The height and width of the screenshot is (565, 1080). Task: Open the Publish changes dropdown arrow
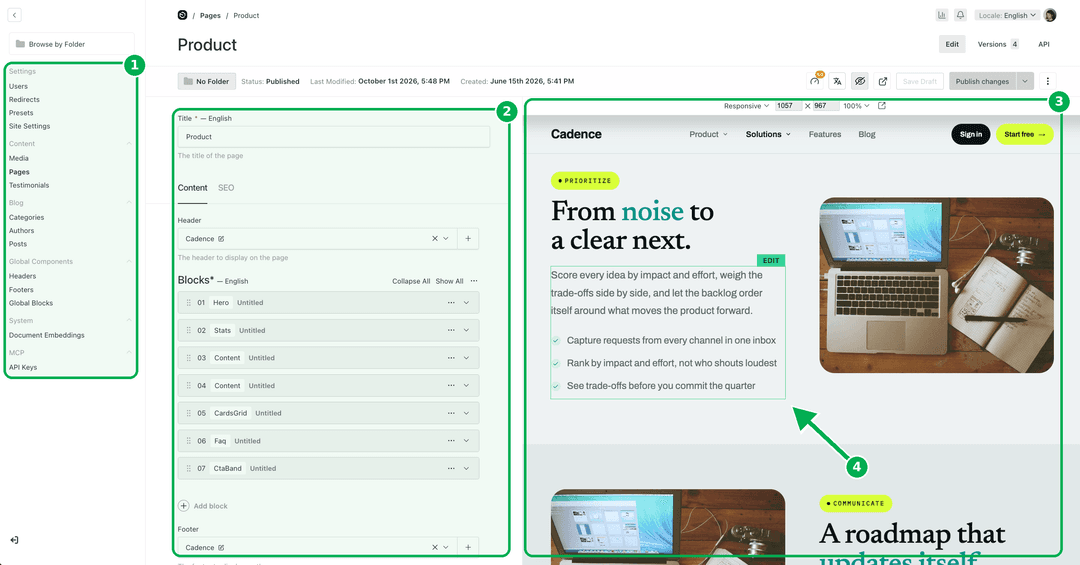[1025, 81]
